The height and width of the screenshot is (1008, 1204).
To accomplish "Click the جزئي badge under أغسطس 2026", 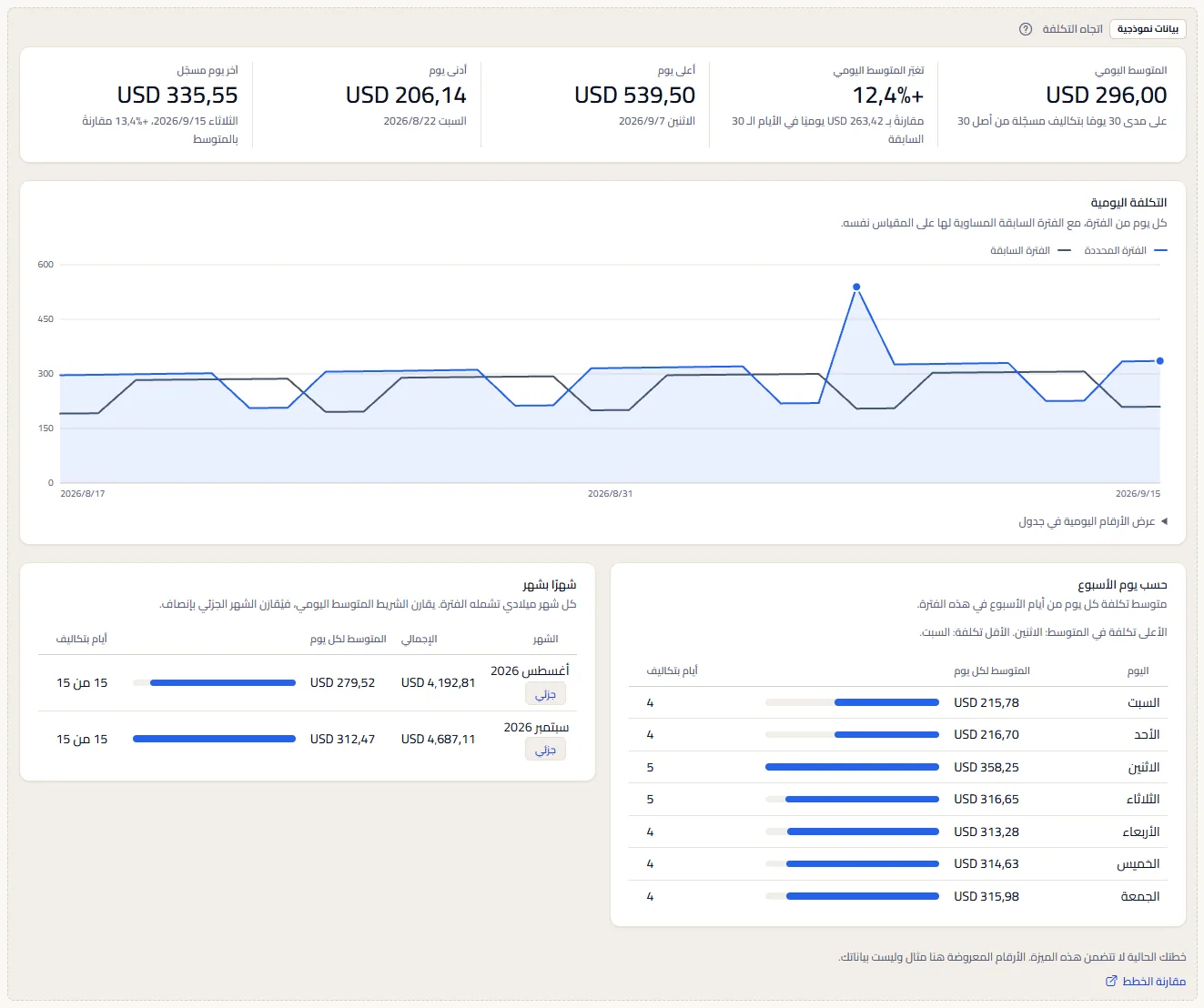I will 545,694.
